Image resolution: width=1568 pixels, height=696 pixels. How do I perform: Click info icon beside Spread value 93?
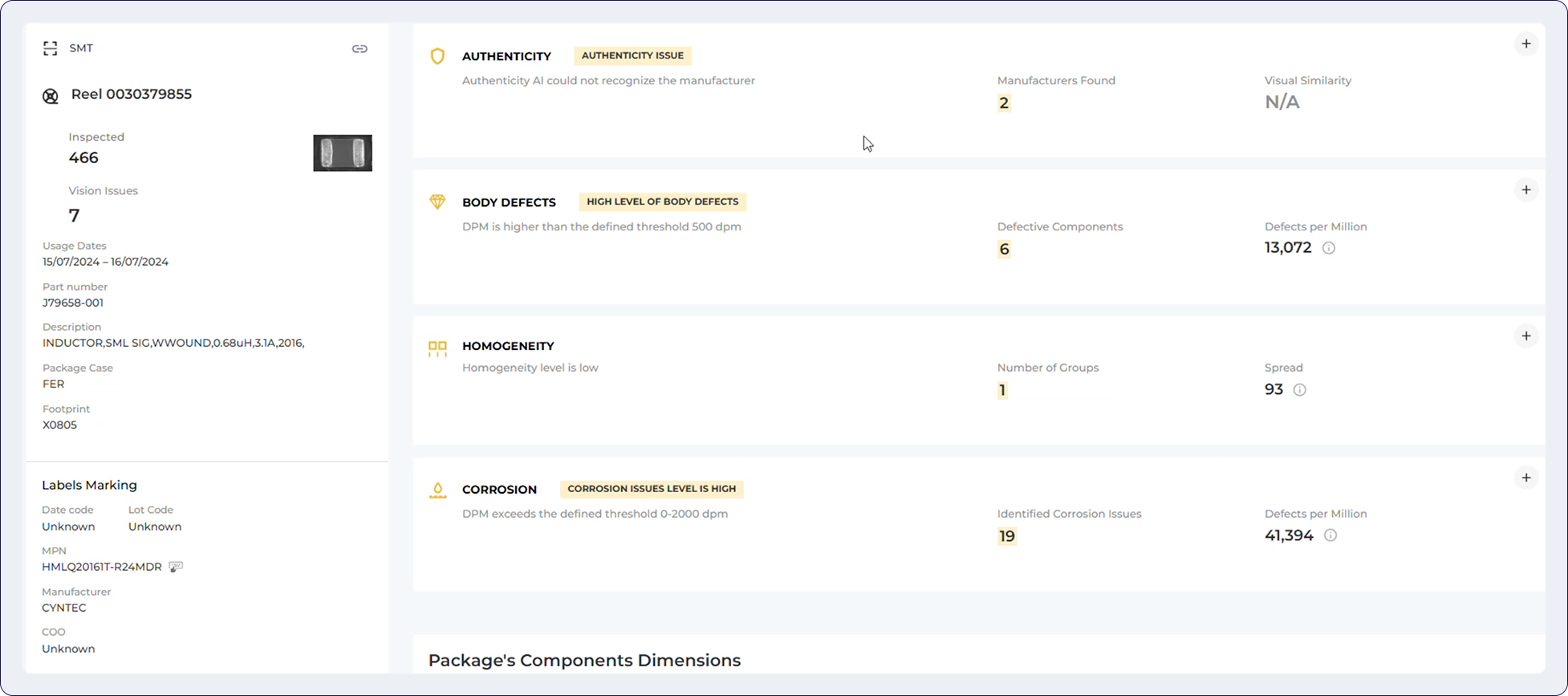[x=1300, y=390]
